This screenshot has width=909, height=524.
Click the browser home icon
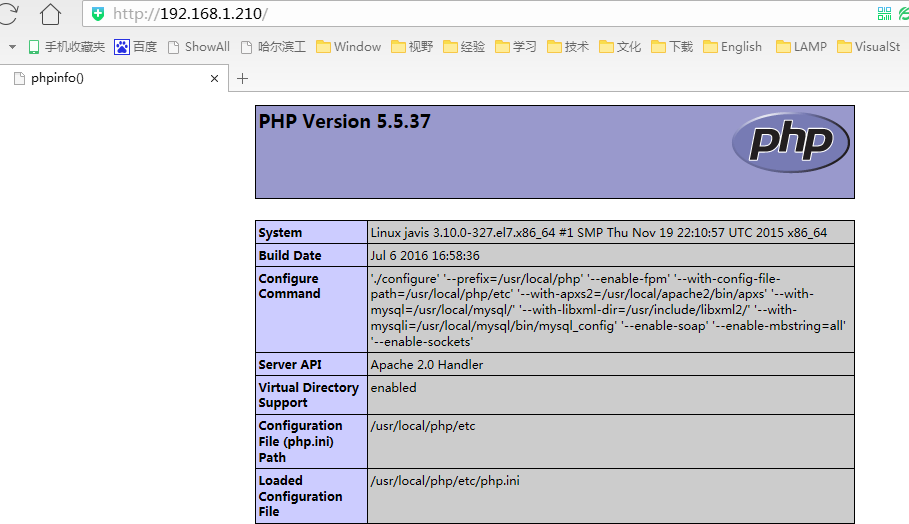(50, 14)
